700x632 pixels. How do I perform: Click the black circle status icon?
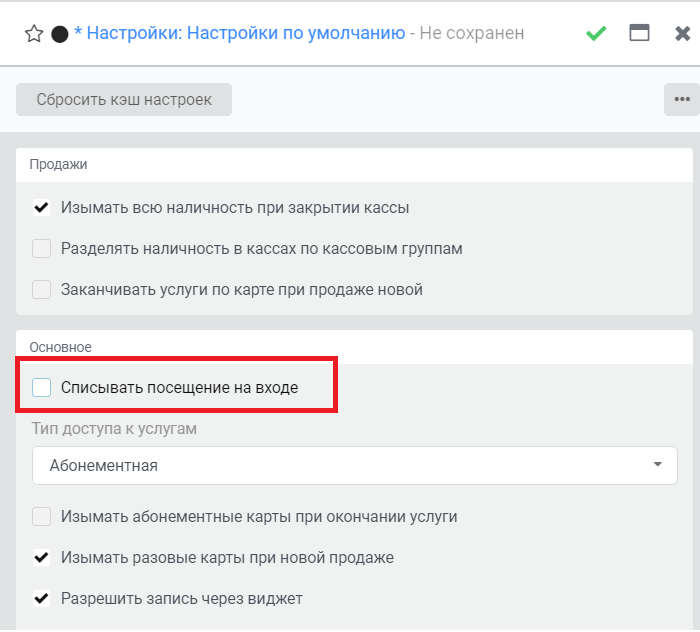(59, 34)
